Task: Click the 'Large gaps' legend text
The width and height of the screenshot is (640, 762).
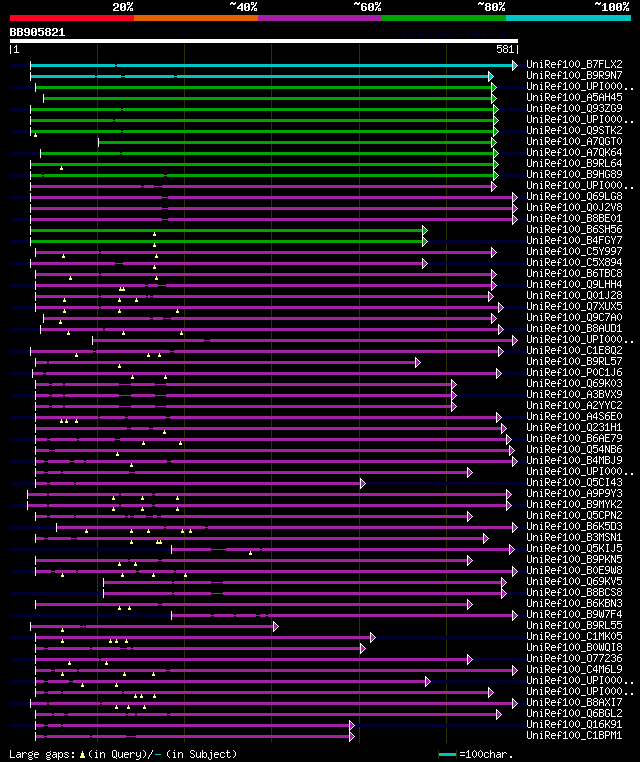Action: tap(123, 754)
